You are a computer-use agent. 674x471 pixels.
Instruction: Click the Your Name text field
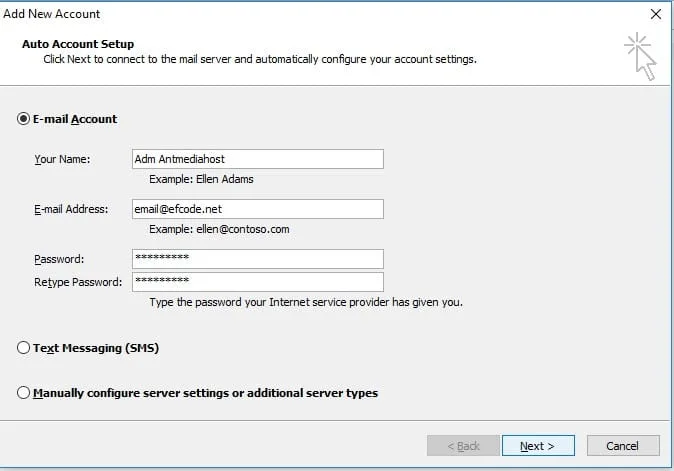pos(257,159)
